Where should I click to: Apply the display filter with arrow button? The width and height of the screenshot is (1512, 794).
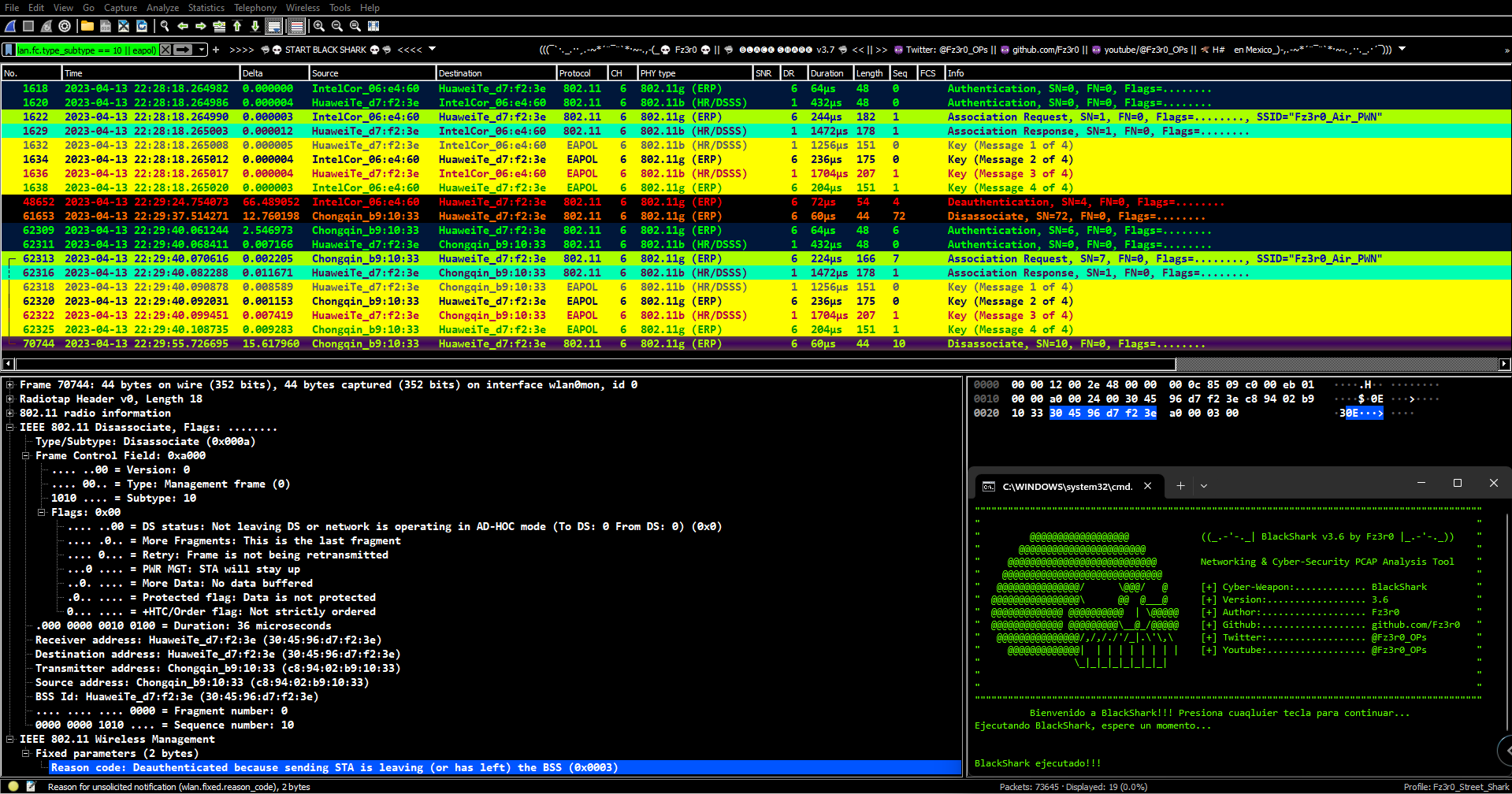click(x=182, y=49)
